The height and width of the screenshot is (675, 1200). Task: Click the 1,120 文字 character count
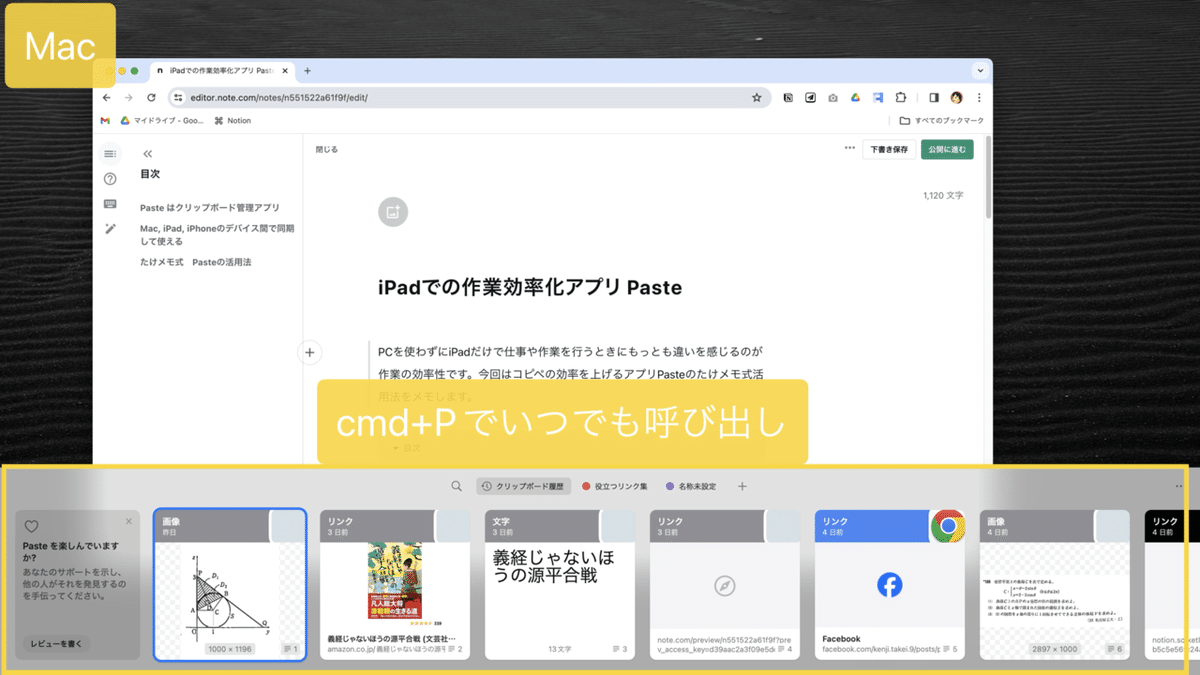943,196
